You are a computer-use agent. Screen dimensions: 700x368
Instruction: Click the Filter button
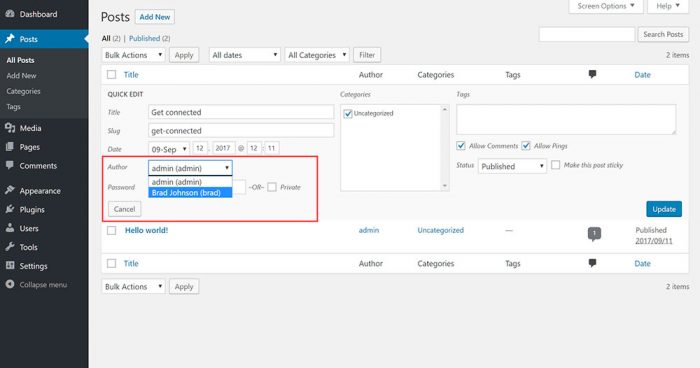click(x=367, y=55)
